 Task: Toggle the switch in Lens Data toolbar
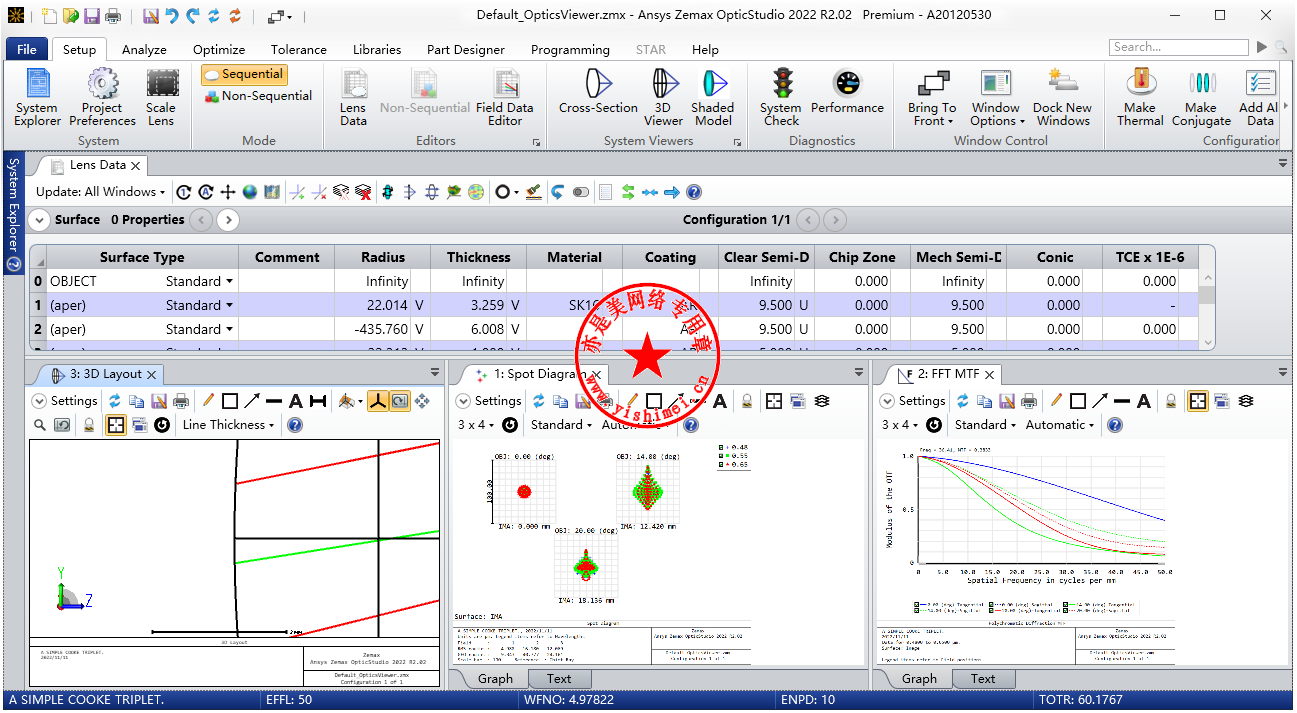pyautogui.click(x=581, y=192)
